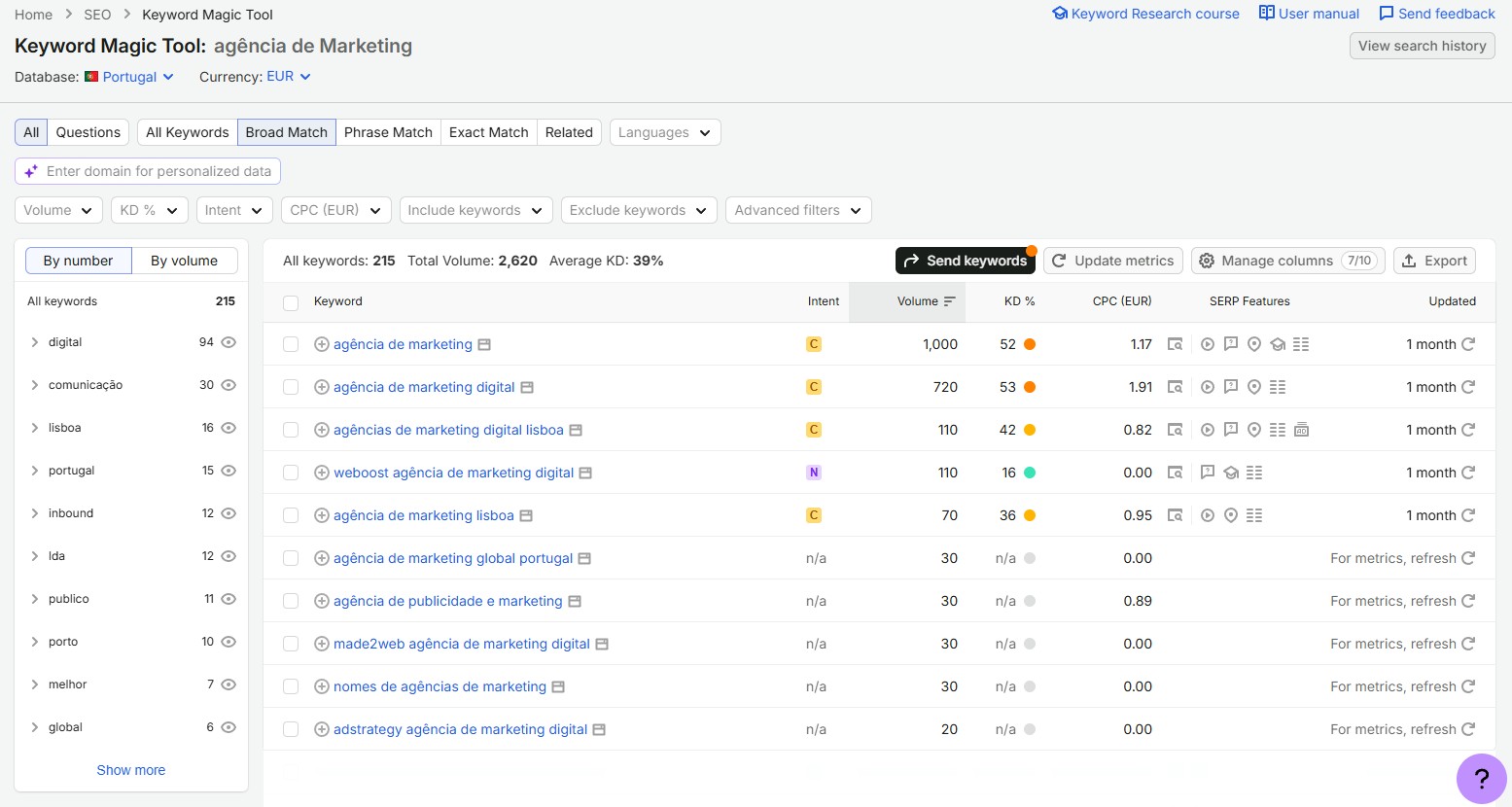Click the sort icon in Volume column header

tap(950, 301)
